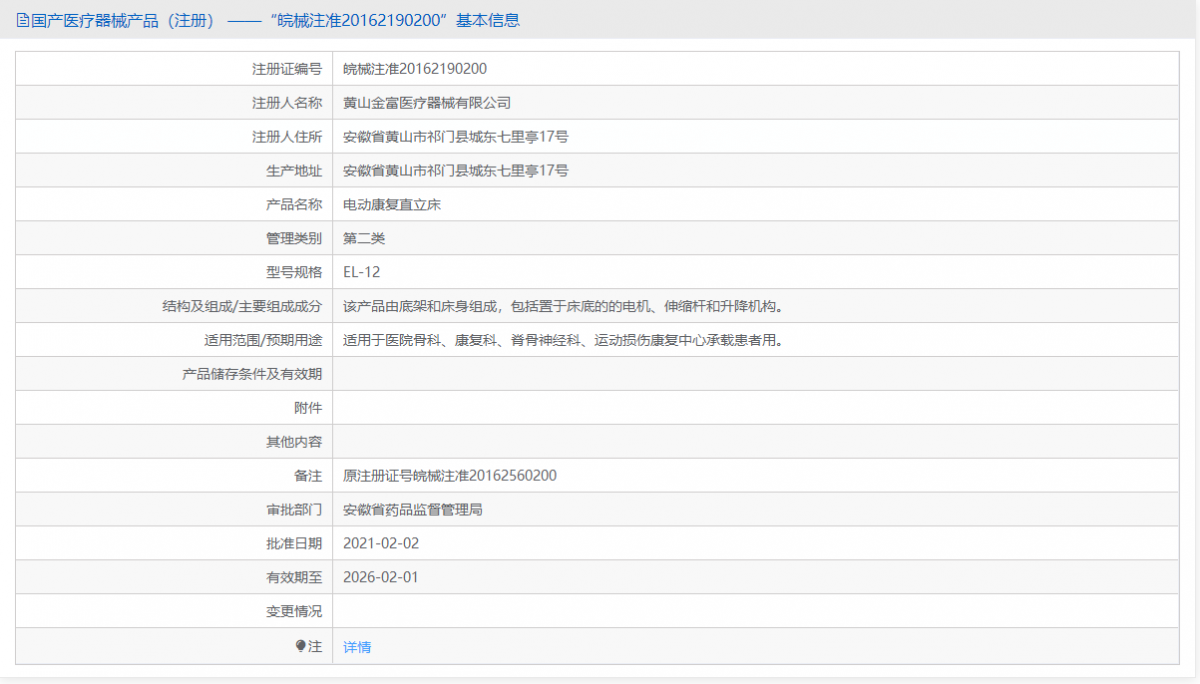Screen dimensions: 1200x684
Task: Click the 附件 row label
Action: pos(308,408)
